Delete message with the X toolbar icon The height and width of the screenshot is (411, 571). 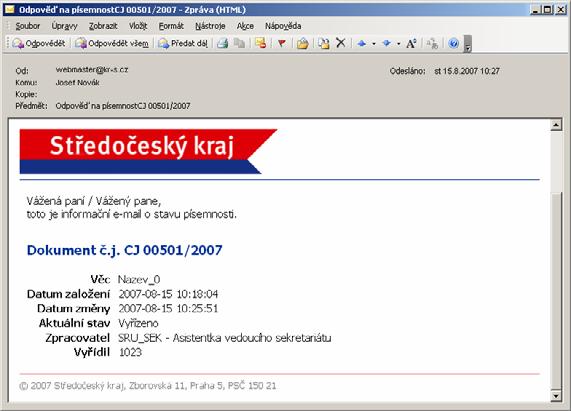[x=341, y=43]
